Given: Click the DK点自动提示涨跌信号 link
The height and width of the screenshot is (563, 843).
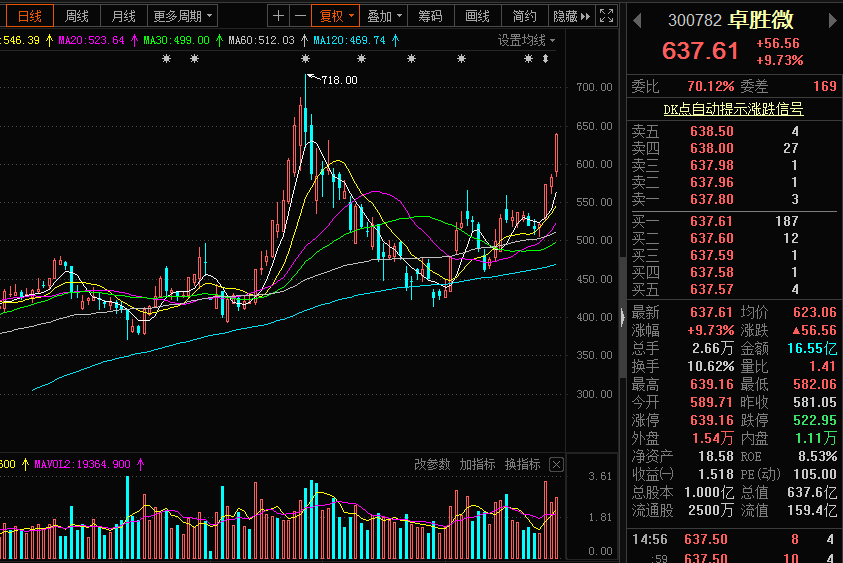Looking at the screenshot, I should [733, 109].
